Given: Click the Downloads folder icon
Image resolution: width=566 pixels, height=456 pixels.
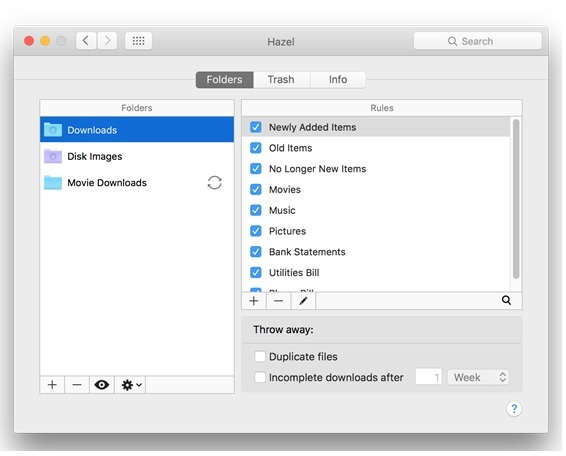Looking at the screenshot, I should 53,130.
